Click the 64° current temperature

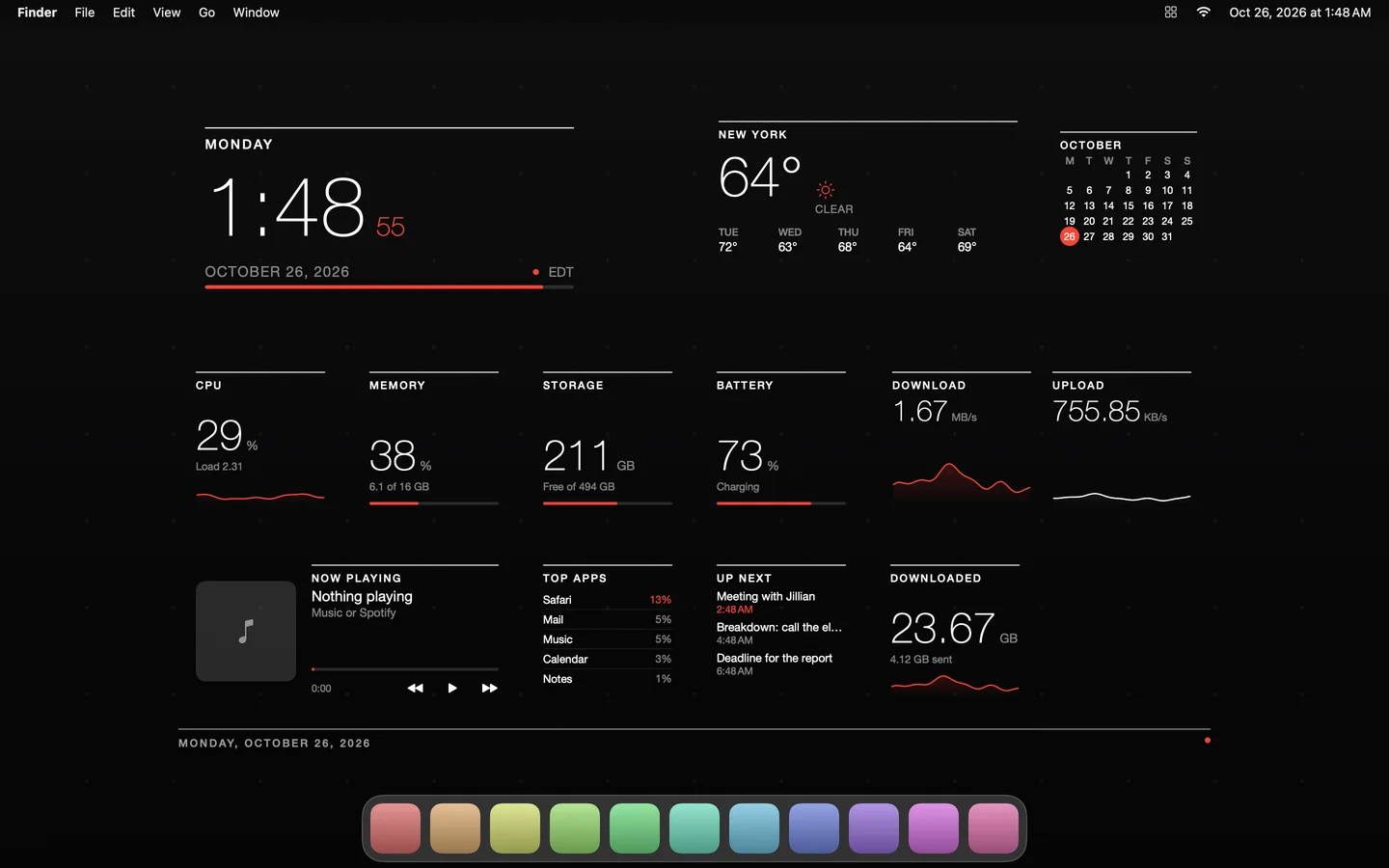[x=760, y=177]
